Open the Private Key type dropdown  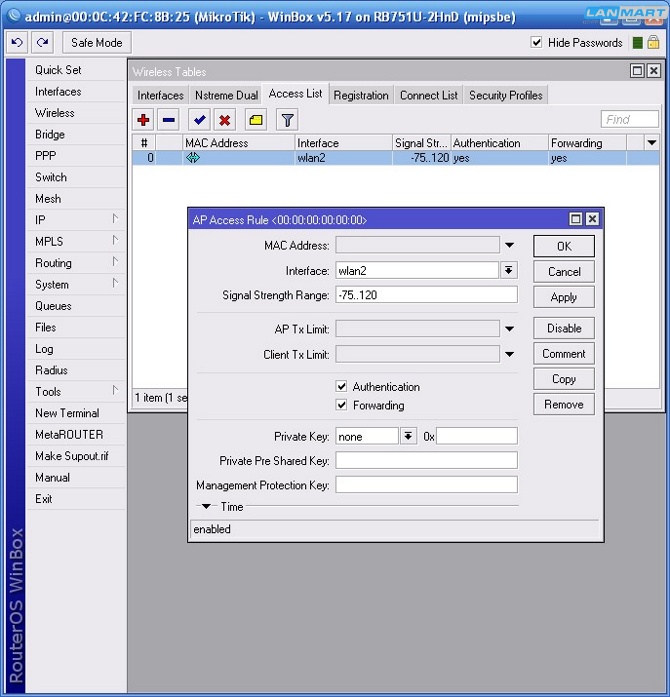tap(408, 436)
